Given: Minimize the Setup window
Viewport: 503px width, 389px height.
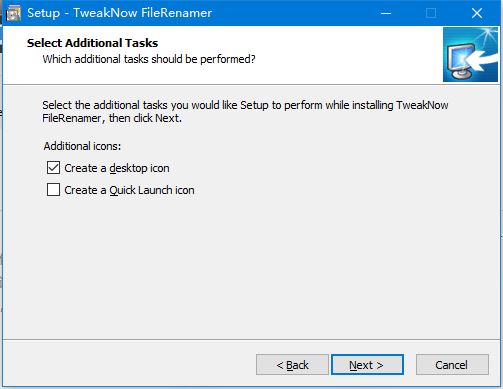Looking at the screenshot, I should pos(386,13).
